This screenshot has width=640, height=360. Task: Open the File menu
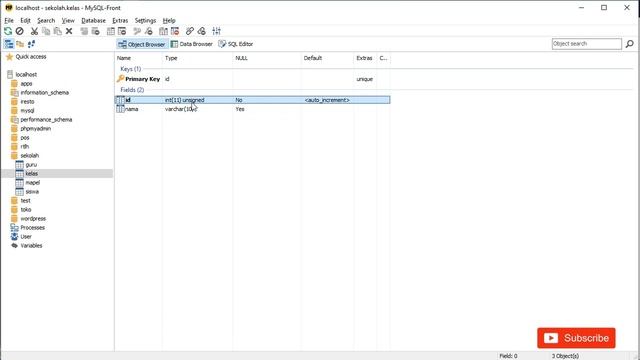[9, 20]
